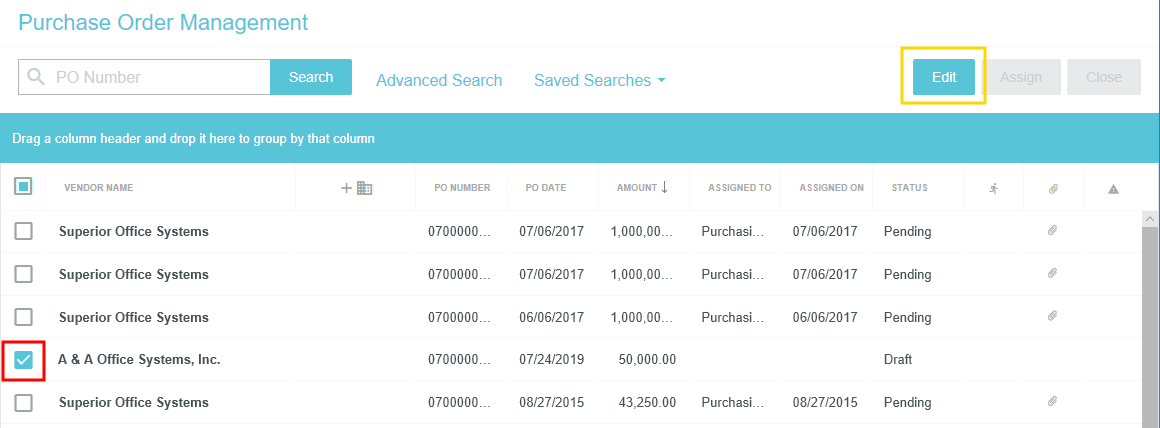This screenshot has width=1160, height=428.
Task: Sort by the PO Date column header
Action: (x=546, y=188)
